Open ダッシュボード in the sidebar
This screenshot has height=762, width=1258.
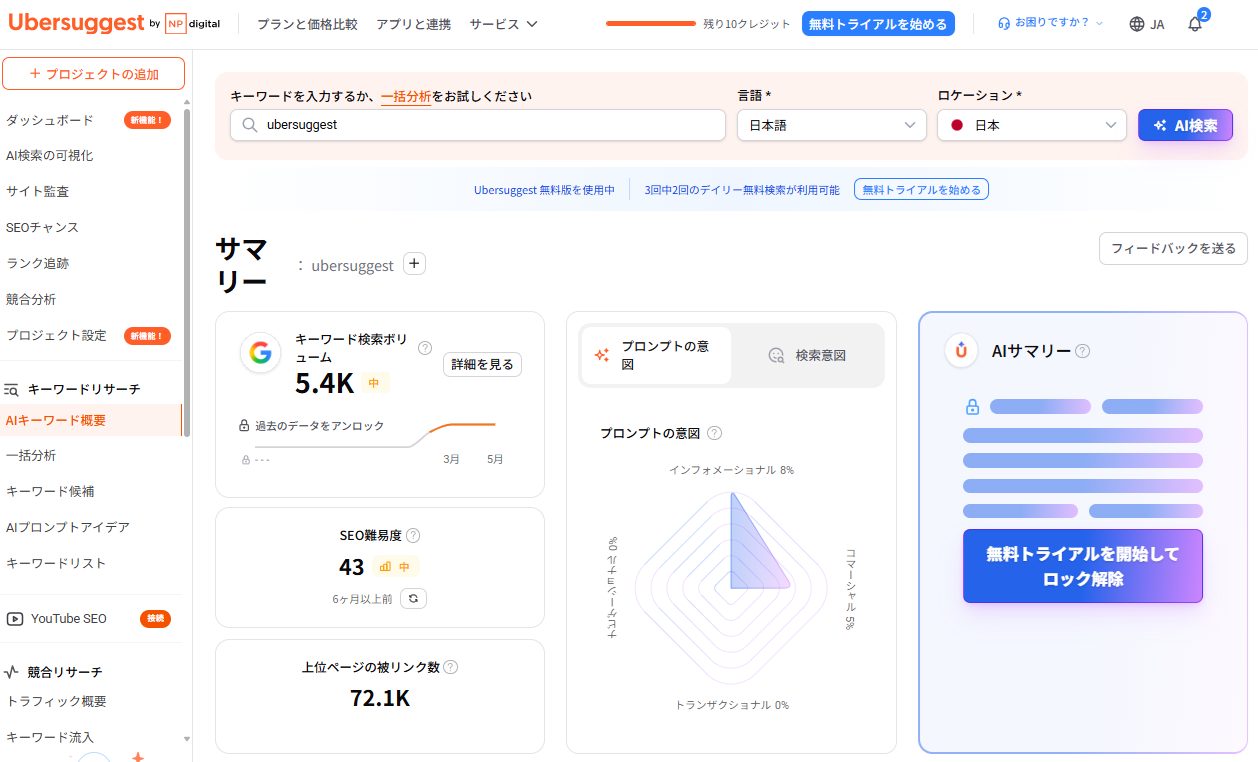[x=50, y=120]
